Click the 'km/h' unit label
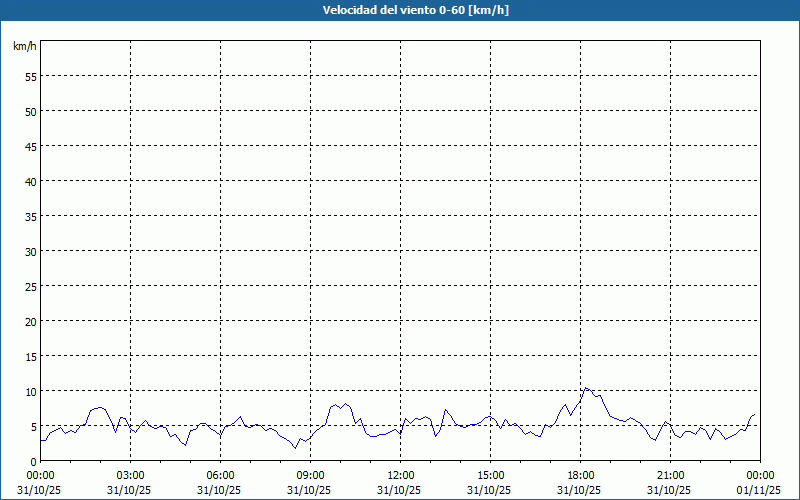This screenshot has width=800, height=500. pos(25,47)
